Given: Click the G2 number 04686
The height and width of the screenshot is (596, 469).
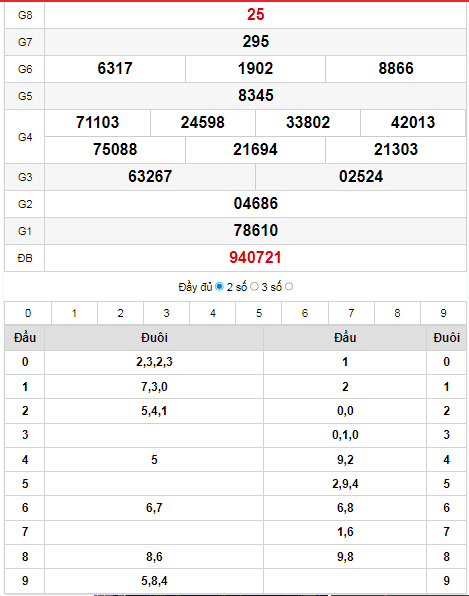Looking at the screenshot, I should [255, 204].
